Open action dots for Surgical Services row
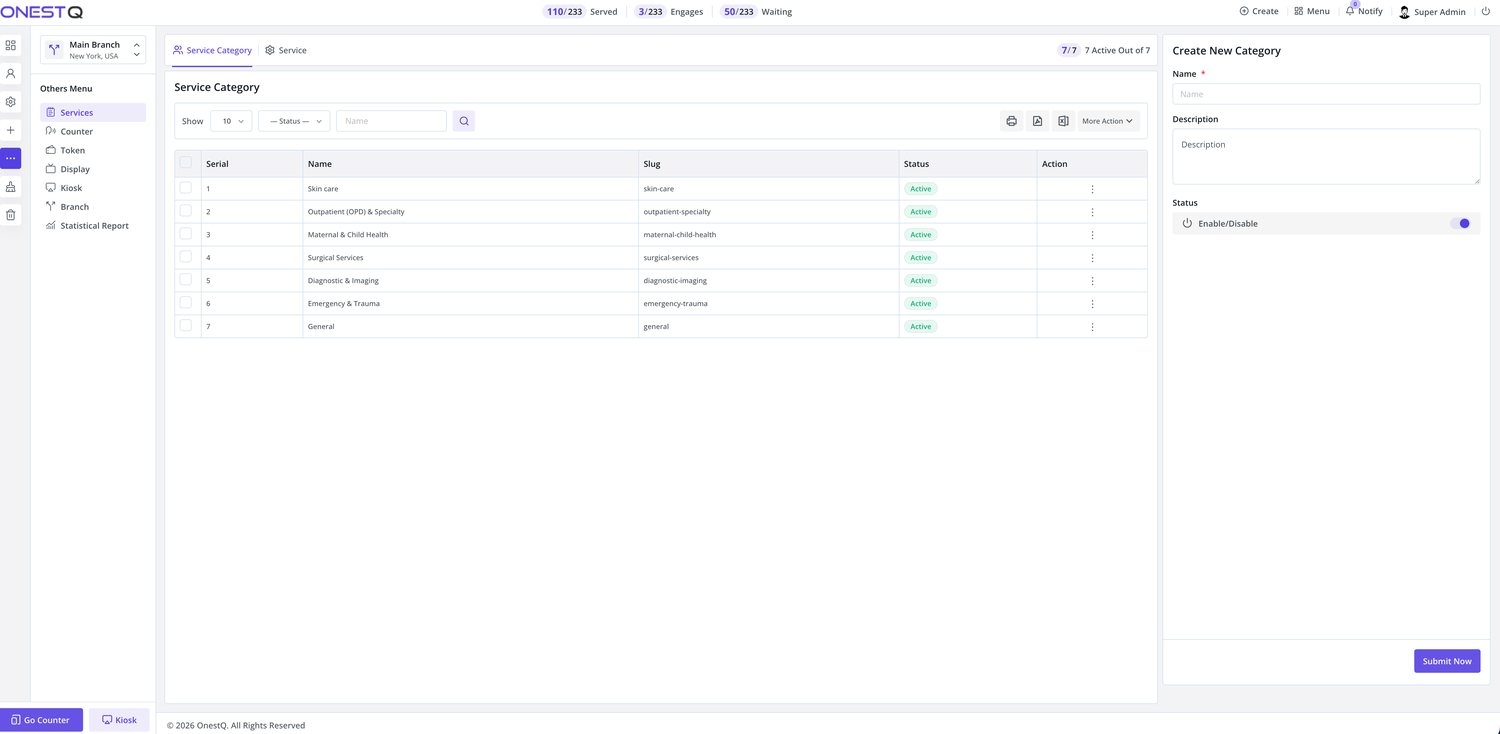 point(1092,258)
